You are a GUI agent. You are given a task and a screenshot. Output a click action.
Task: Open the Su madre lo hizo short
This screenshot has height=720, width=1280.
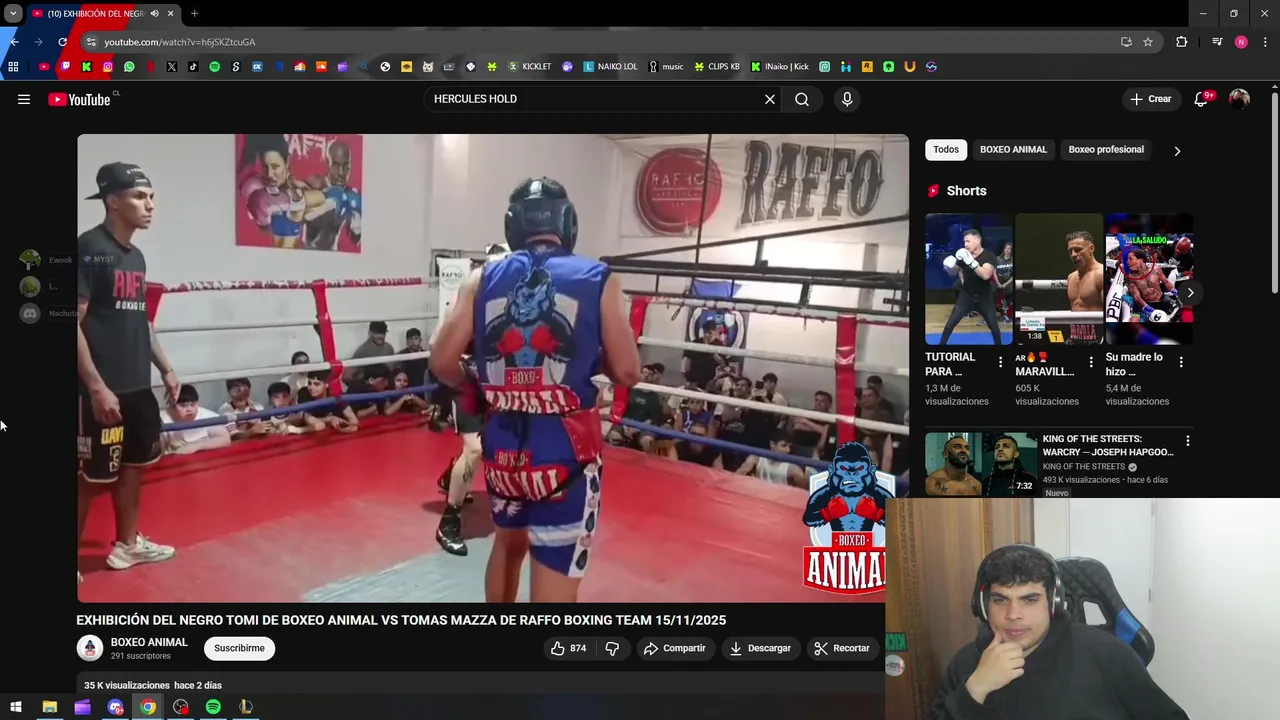(x=1149, y=278)
